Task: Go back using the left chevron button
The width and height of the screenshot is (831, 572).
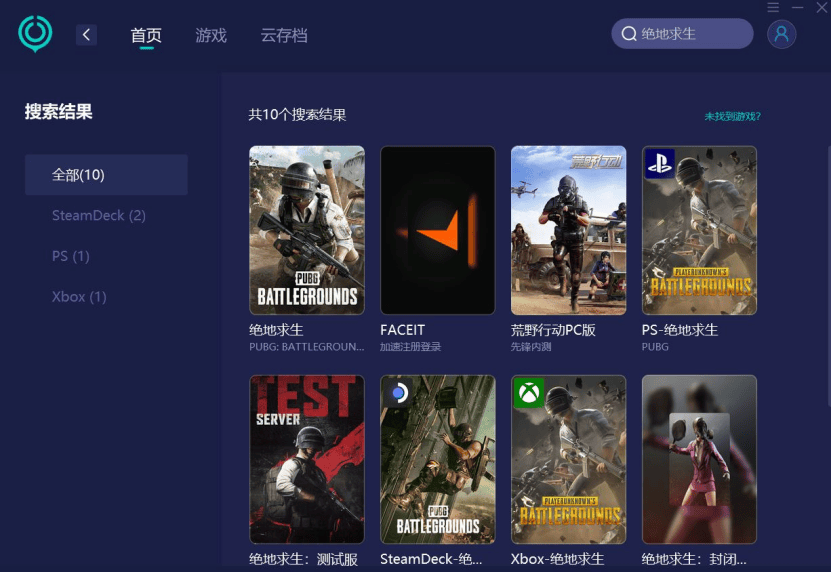Action: [86, 35]
